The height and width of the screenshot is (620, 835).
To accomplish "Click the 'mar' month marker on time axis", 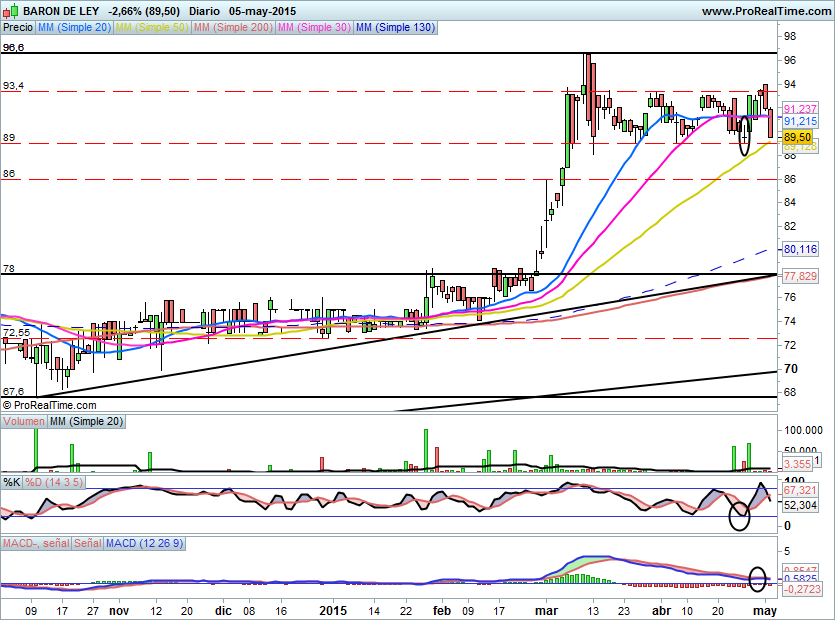I will pos(545,610).
